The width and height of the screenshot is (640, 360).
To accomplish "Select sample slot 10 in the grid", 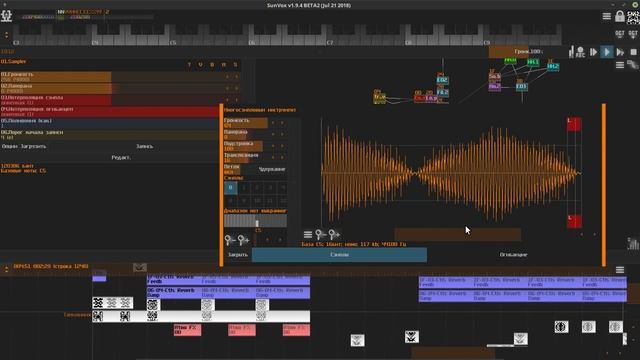I will [257, 201].
